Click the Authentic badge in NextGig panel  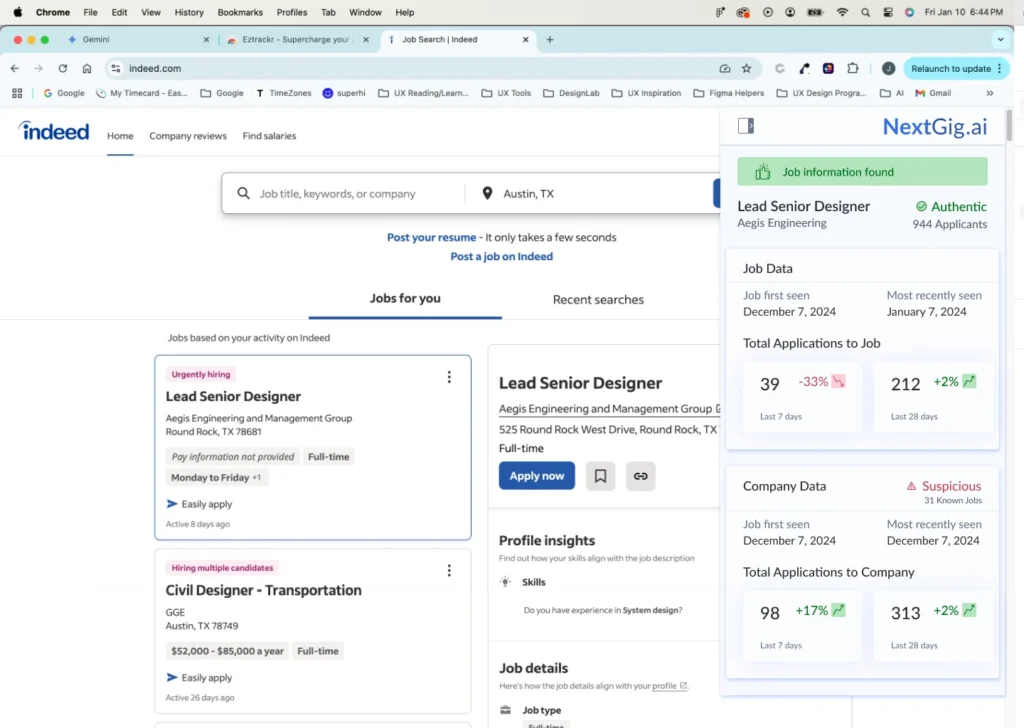coord(951,206)
